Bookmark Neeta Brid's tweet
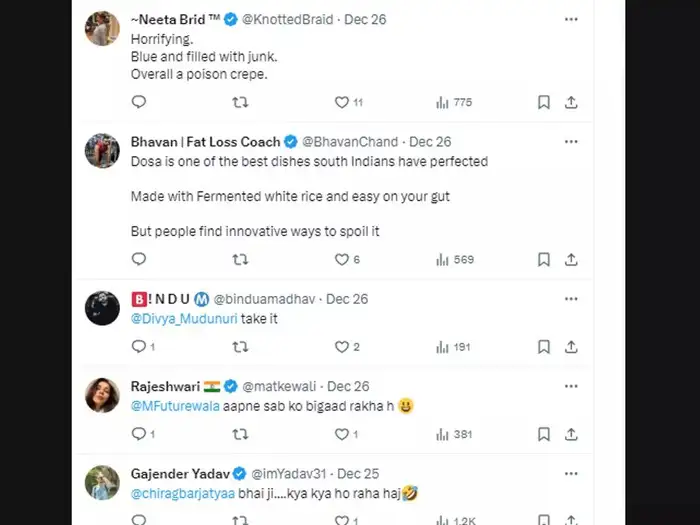Viewport: 700px width, 525px height. (543, 102)
